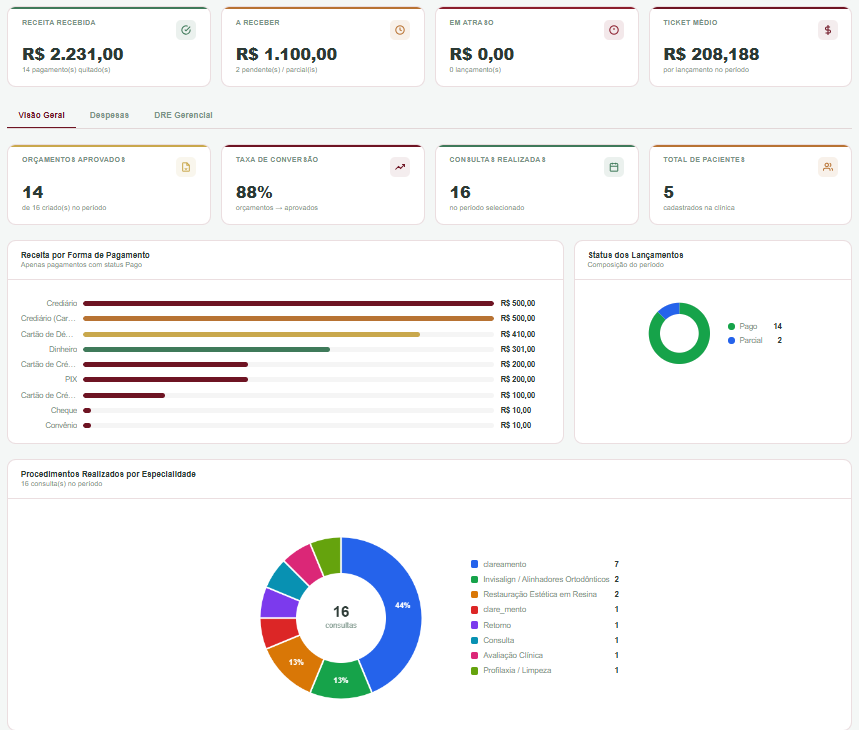Click the green 13% donut segment
The image size is (859, 730).
[341, 680]
